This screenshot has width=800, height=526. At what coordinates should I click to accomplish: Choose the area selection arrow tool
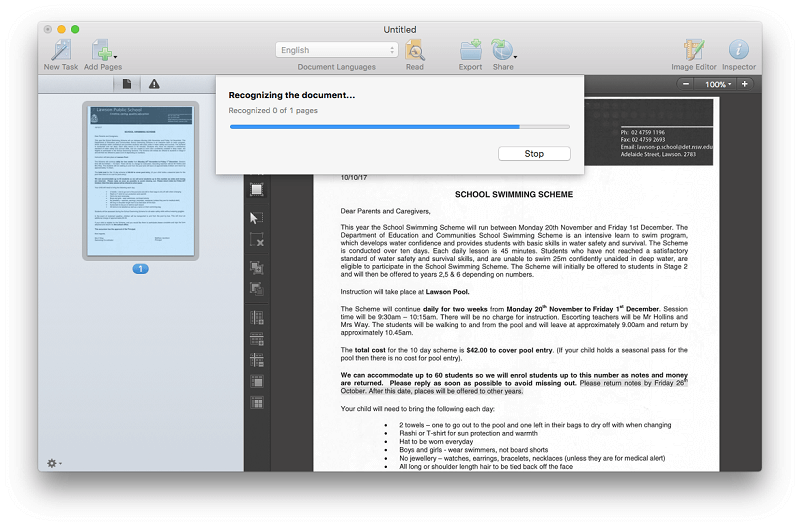coord(257,218)
